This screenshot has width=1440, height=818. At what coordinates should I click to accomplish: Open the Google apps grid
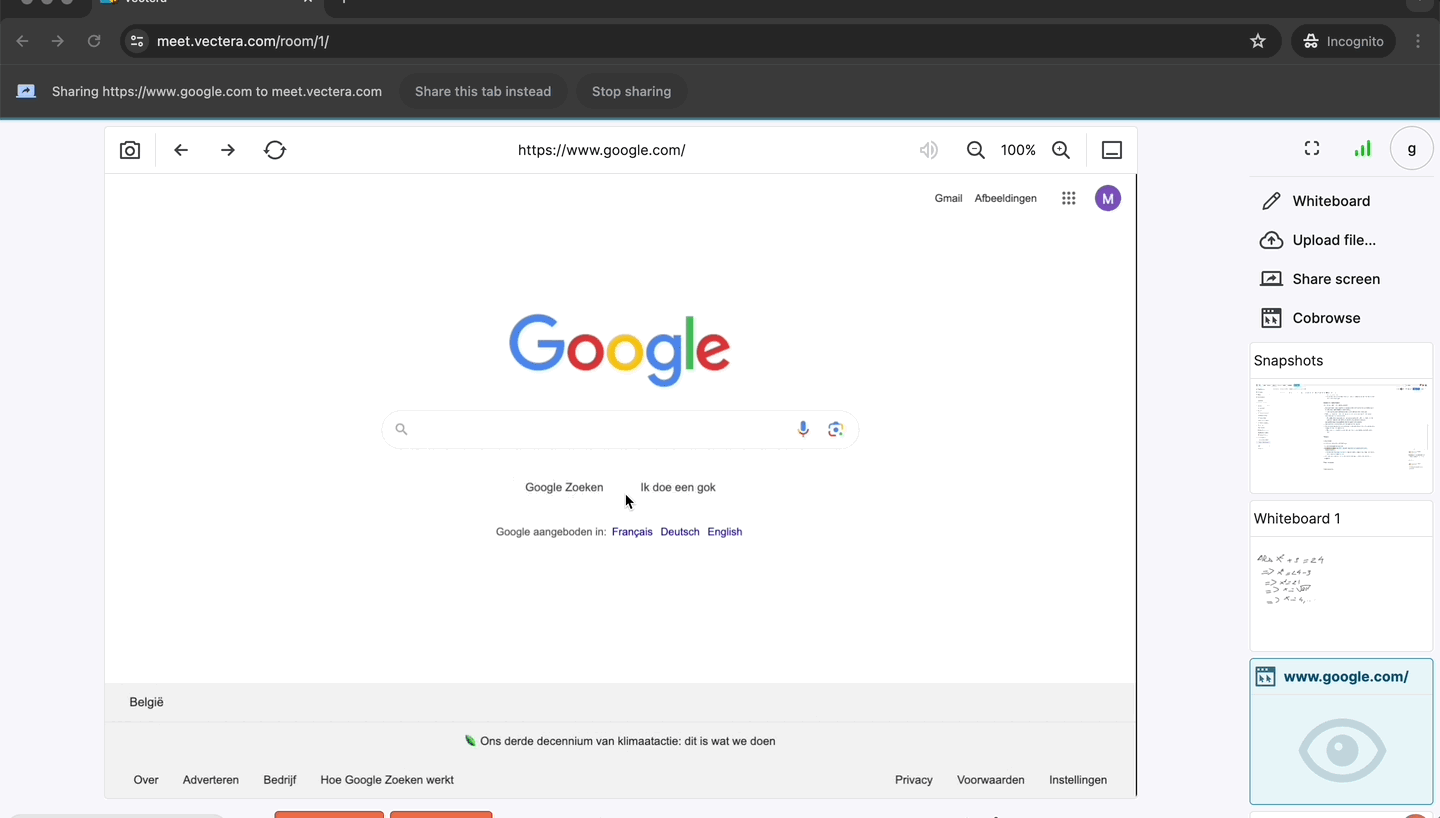(x=1068, y=198)
